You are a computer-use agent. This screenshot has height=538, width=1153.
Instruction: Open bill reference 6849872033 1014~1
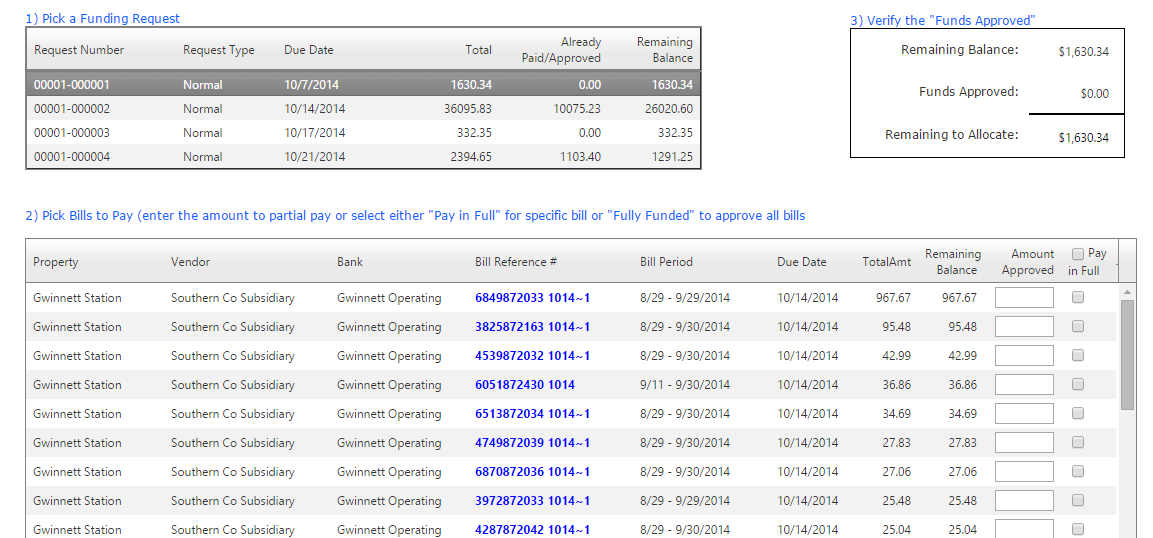tap(532, 298)
